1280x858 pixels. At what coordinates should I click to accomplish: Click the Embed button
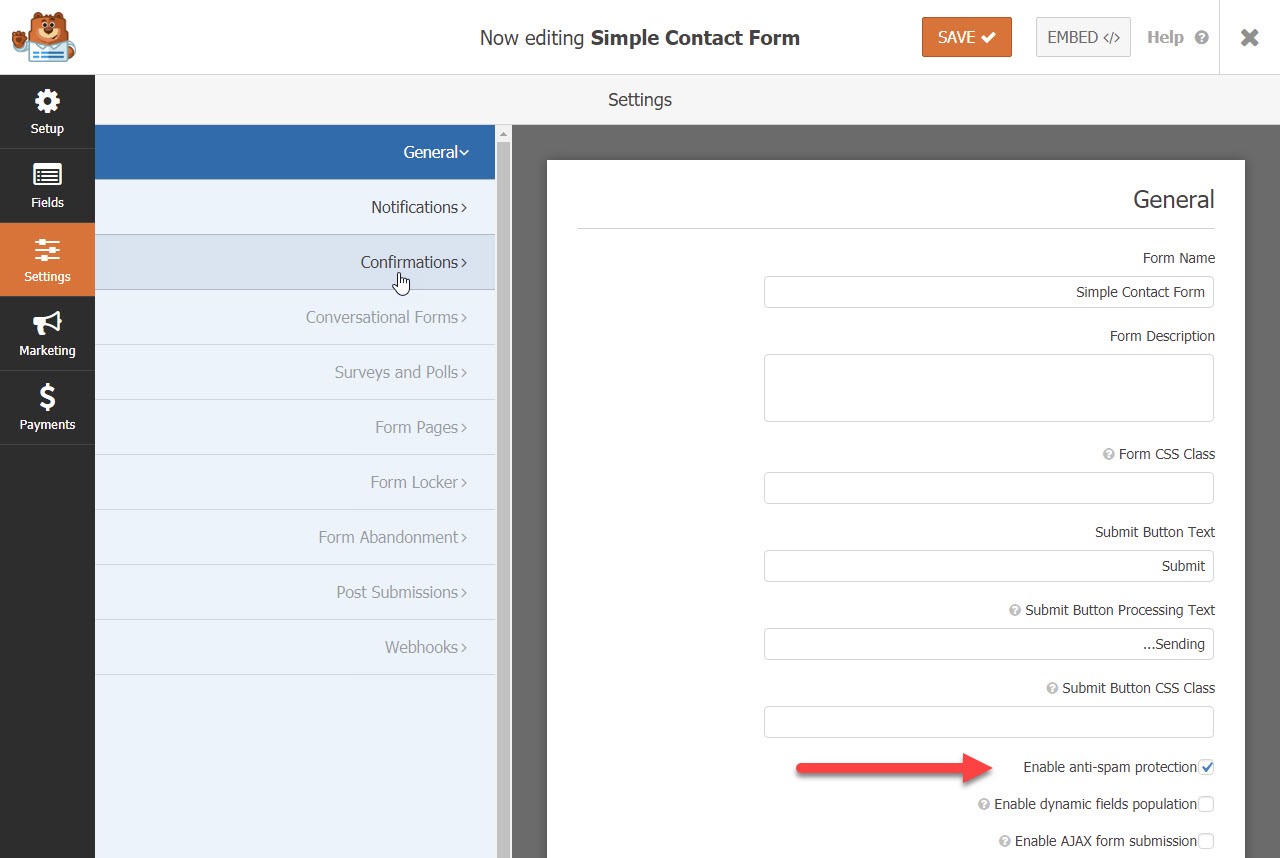(1083, 37)
